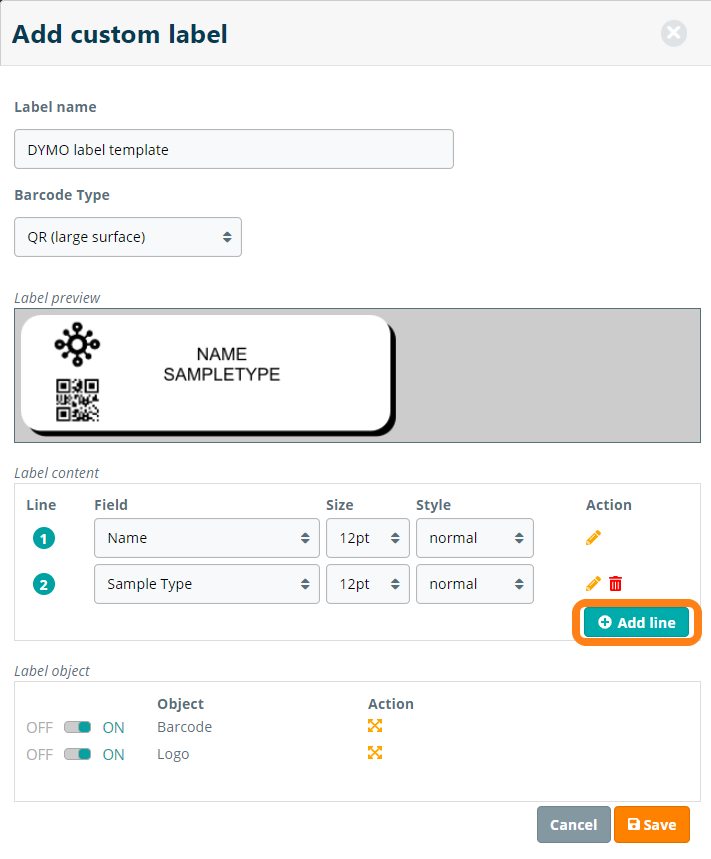Open the Sample Type field dropdown
711x859 pixels.
click(207, 584)
